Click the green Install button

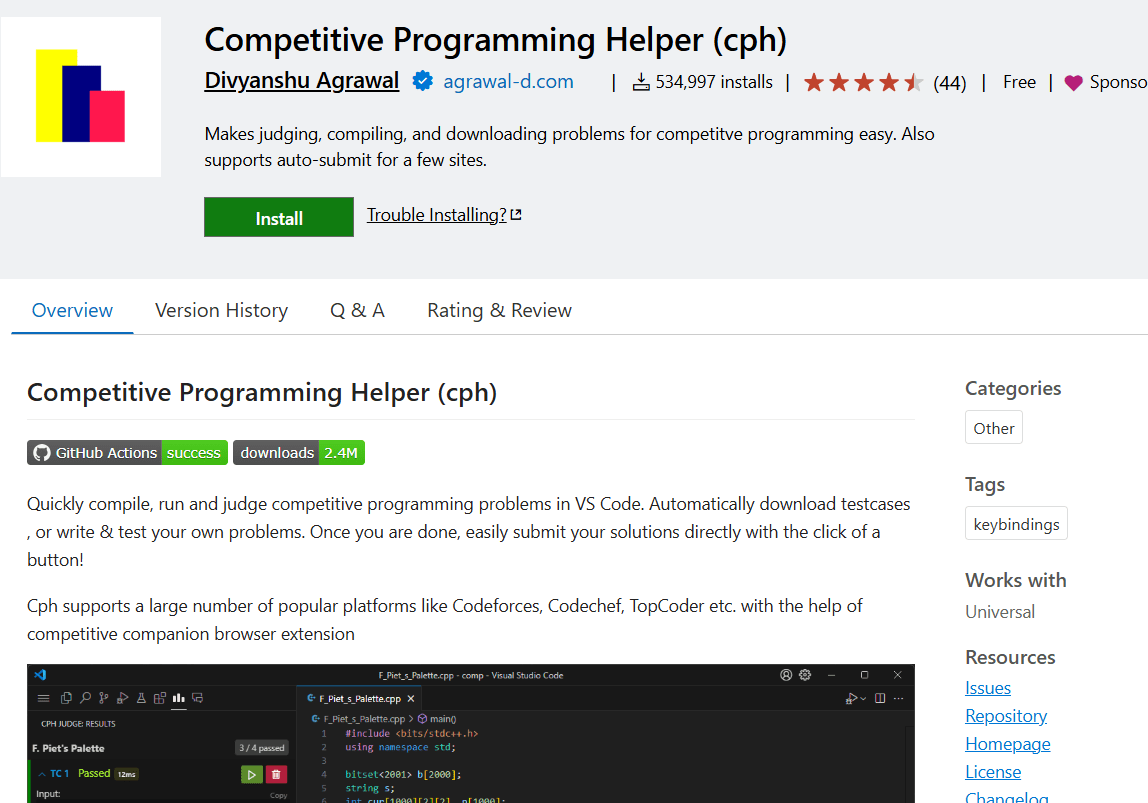tap(279, 217)
